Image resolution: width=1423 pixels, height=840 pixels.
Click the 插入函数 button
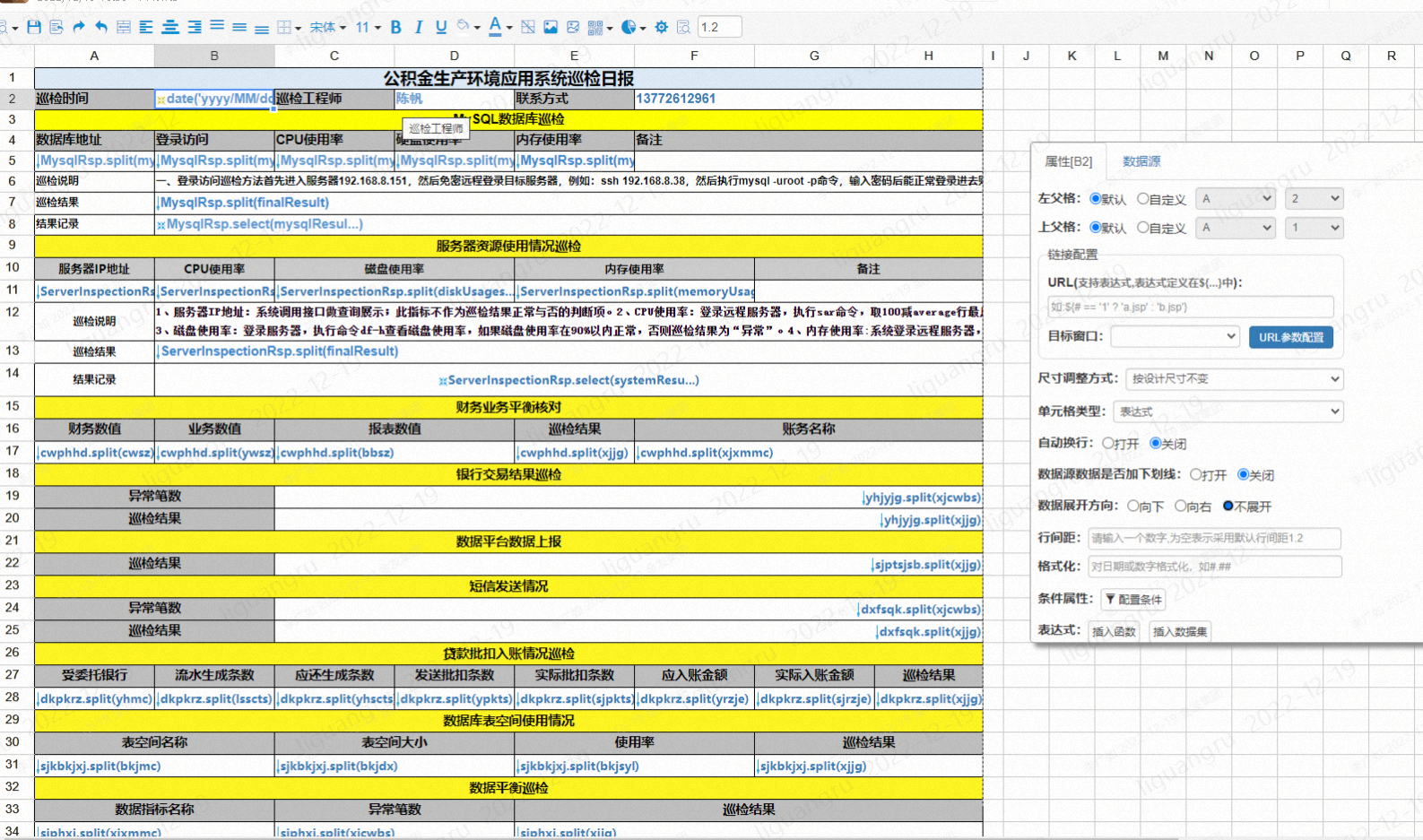click(x=1114, y=631)
